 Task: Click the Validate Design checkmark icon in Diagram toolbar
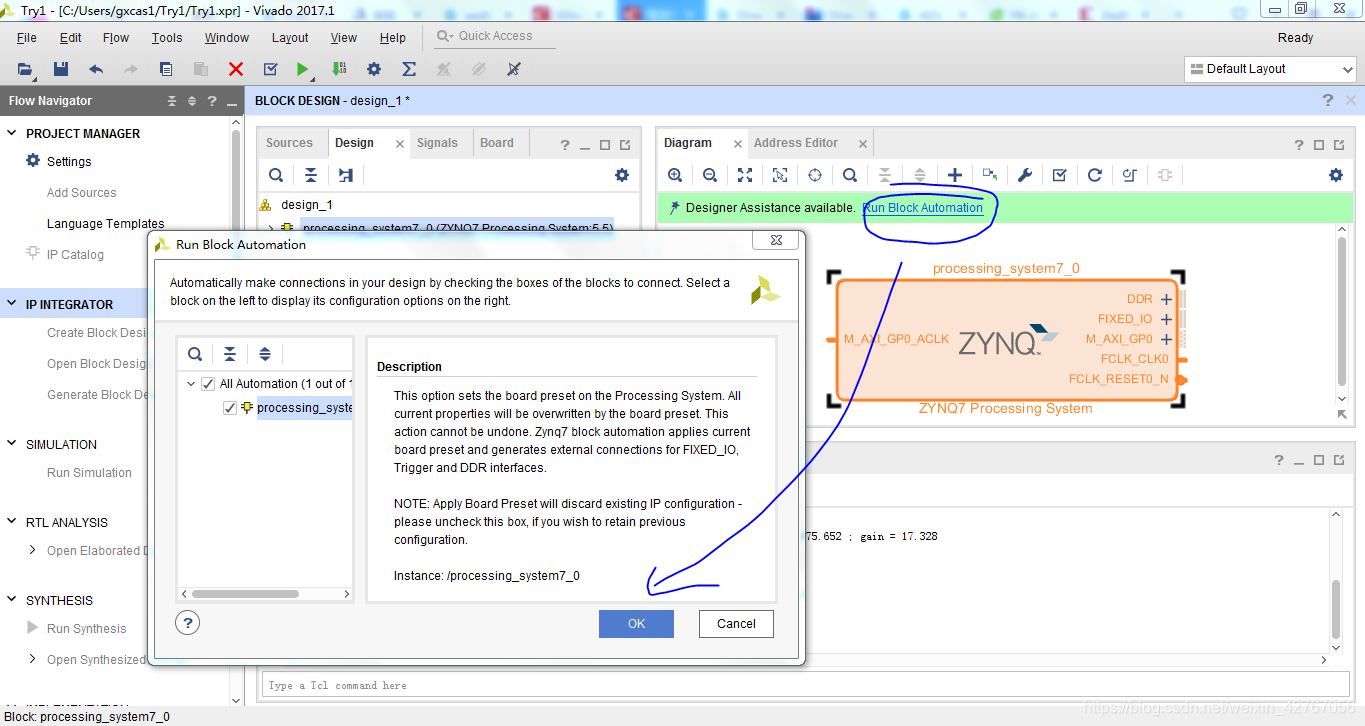tap(1060, 175)
